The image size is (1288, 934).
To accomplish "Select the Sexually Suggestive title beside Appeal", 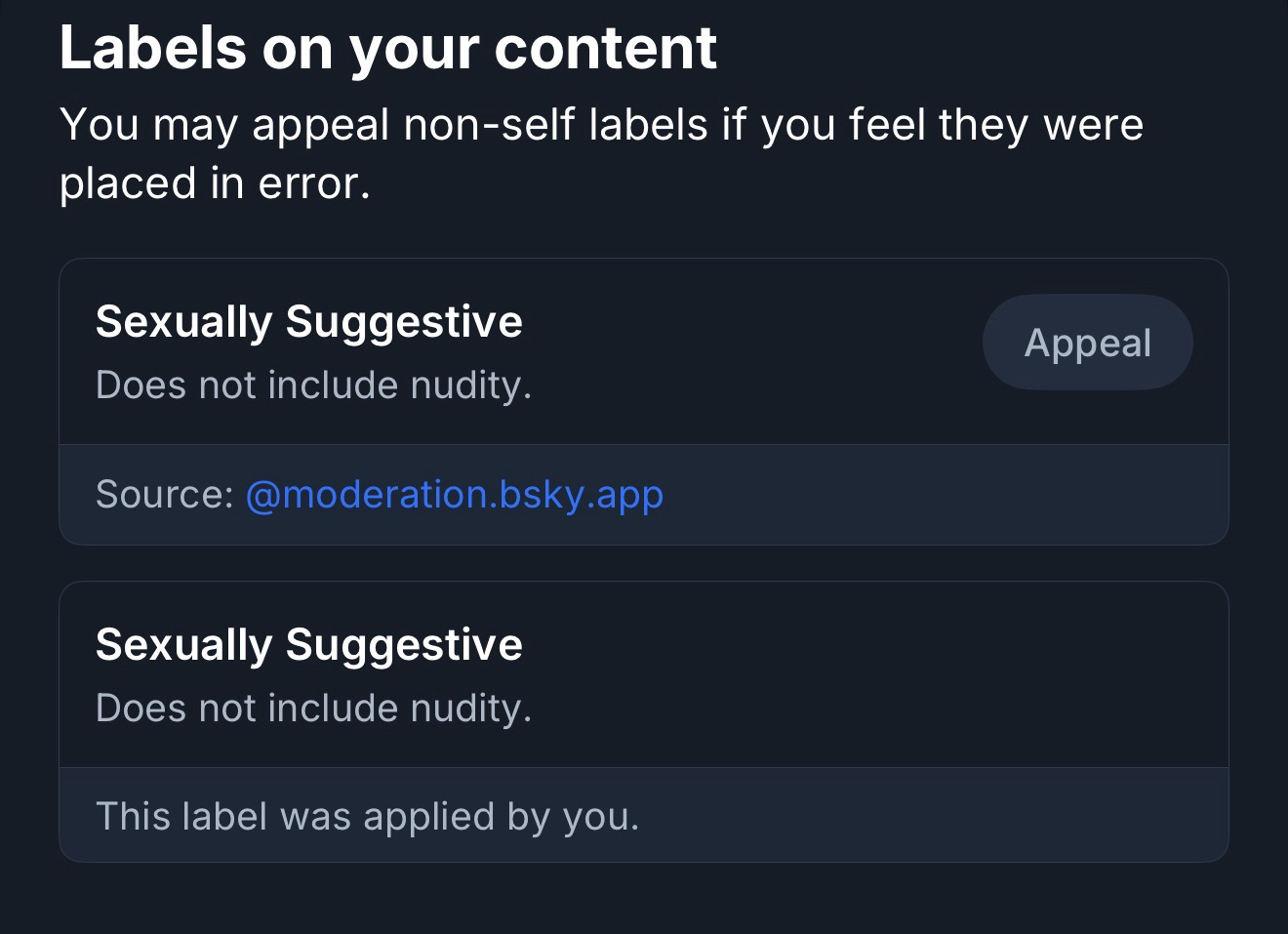I will click(308, 322).
